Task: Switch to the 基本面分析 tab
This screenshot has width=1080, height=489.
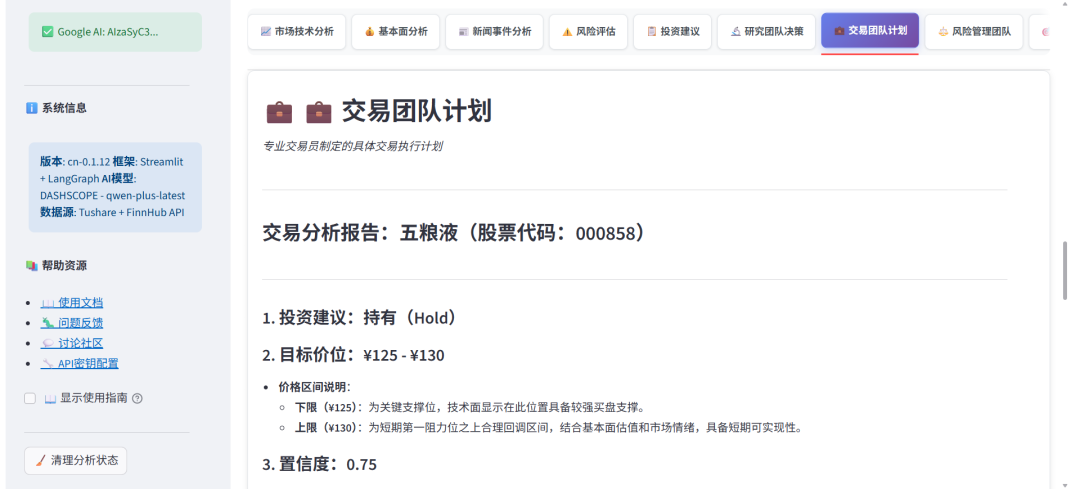Action: [x=395, y=32]
